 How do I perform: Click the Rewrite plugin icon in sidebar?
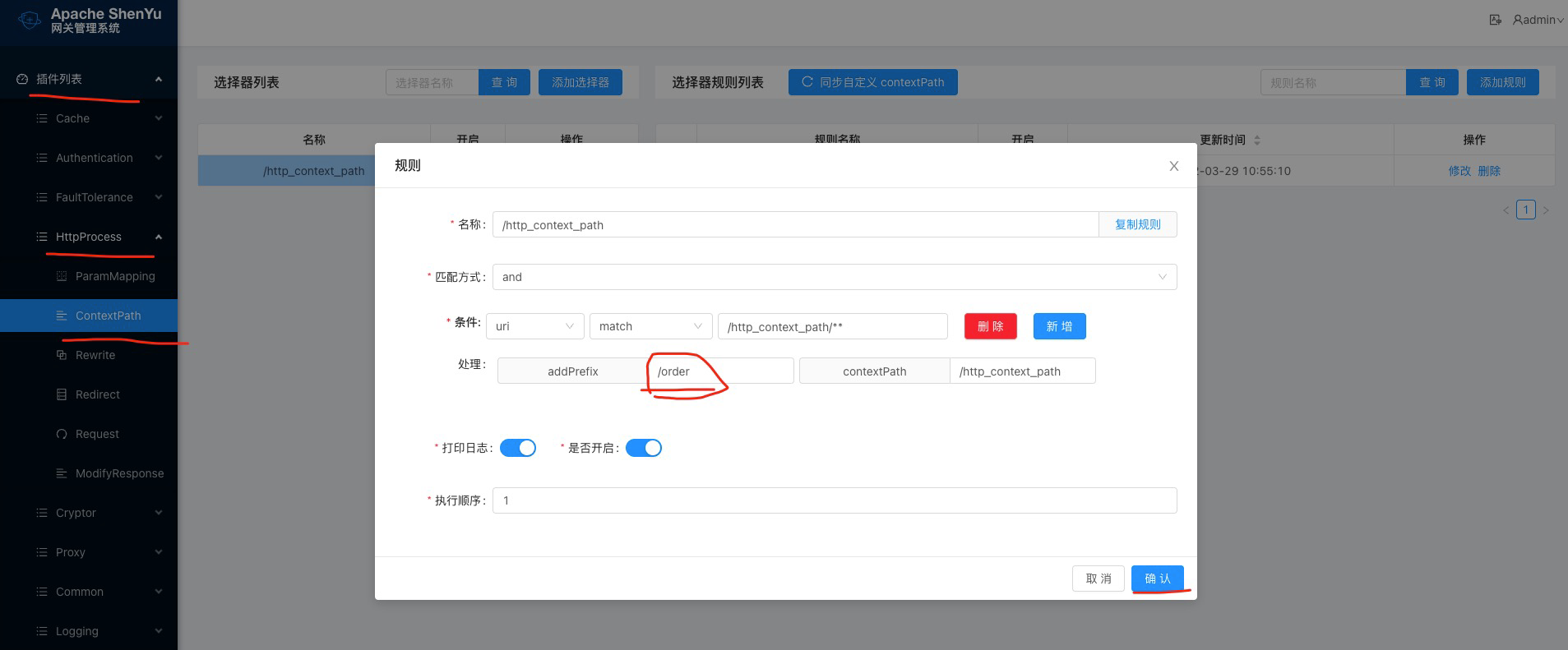coord(62,355)
